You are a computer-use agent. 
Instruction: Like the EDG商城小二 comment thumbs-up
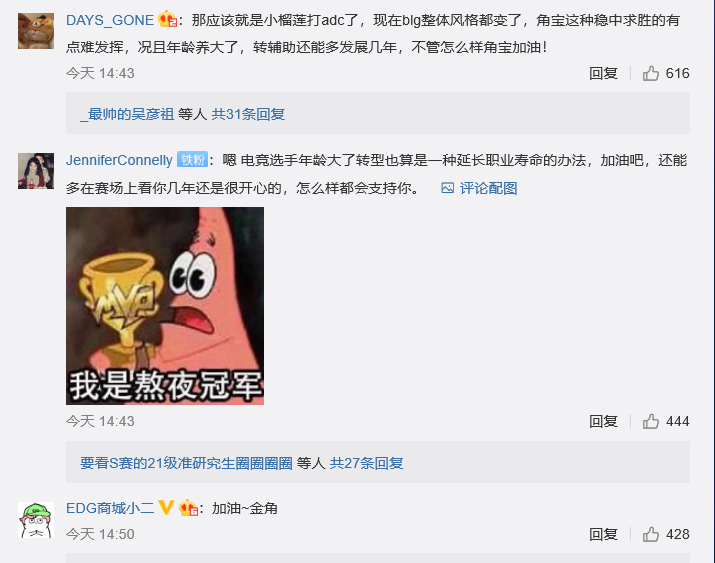[x=650, y=534]
